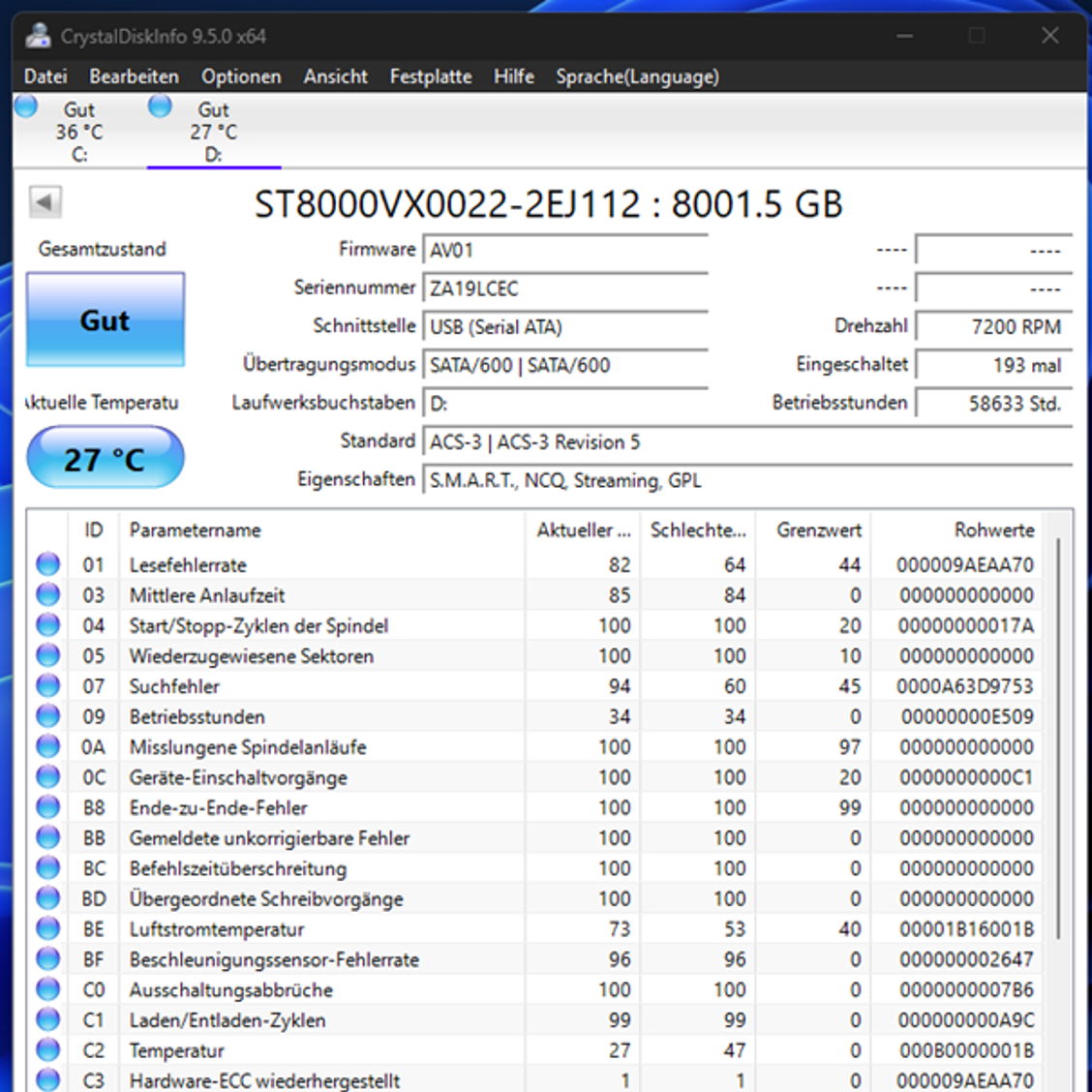Click status icon of Luftstromtemperatur row
This screenshot has height=1092, width=1092.
48,929
